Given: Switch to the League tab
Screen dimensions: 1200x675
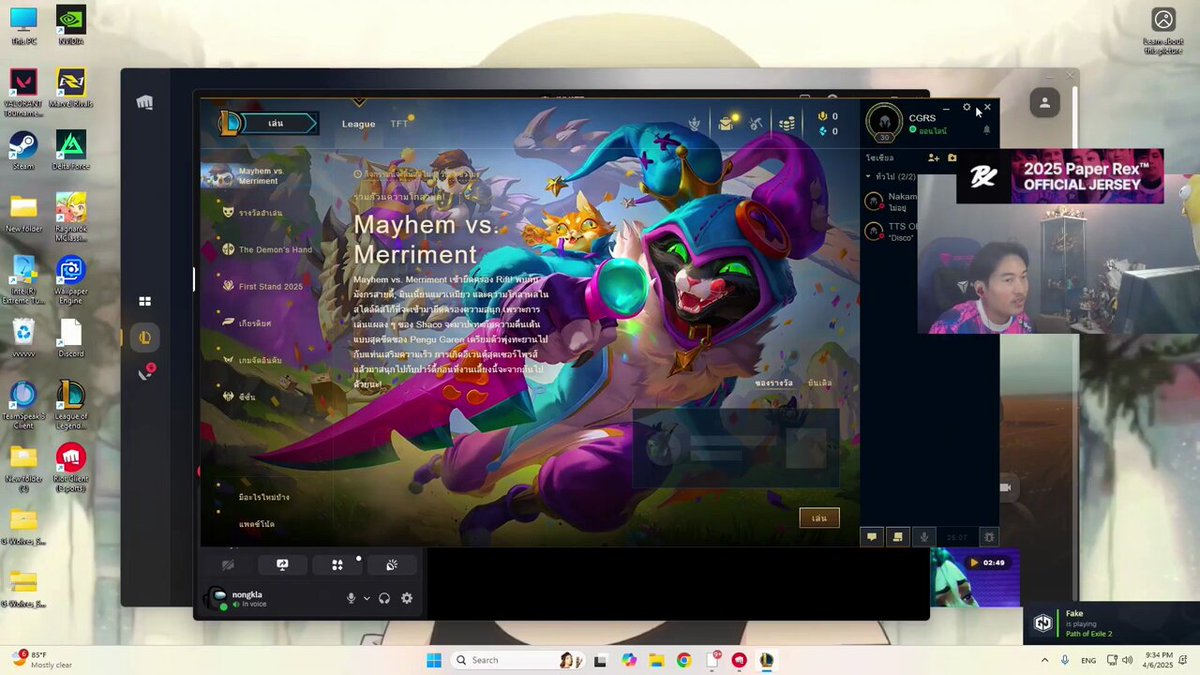Looking at the screenshot, I should [358, 124].
